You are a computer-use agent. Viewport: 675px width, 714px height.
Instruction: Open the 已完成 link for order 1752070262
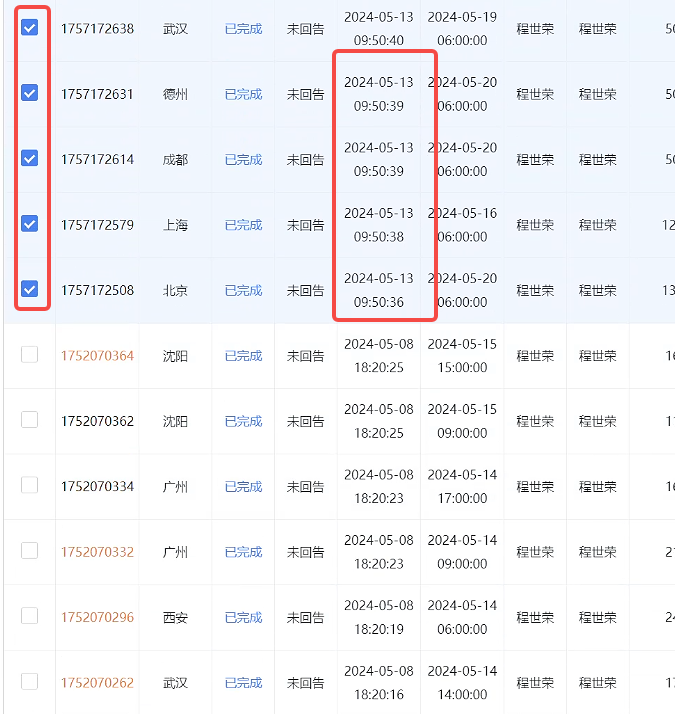(x=244, y=683)
